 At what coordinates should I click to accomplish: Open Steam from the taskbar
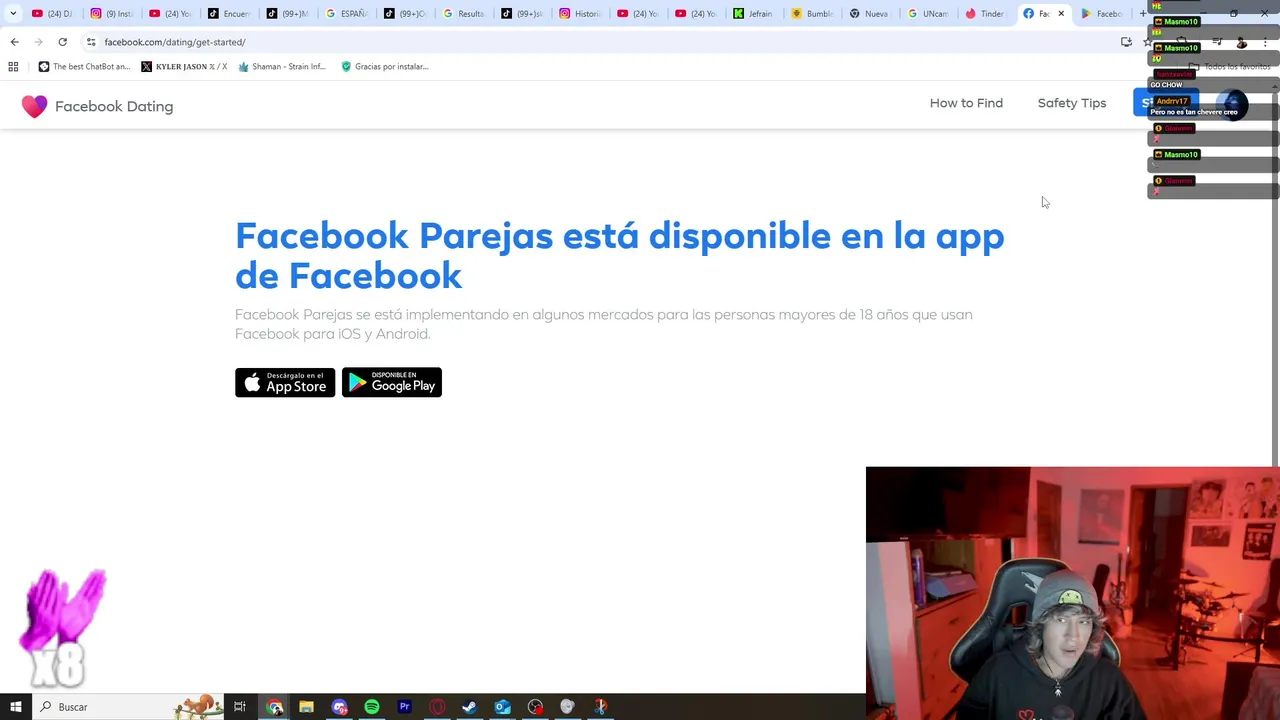469,707
